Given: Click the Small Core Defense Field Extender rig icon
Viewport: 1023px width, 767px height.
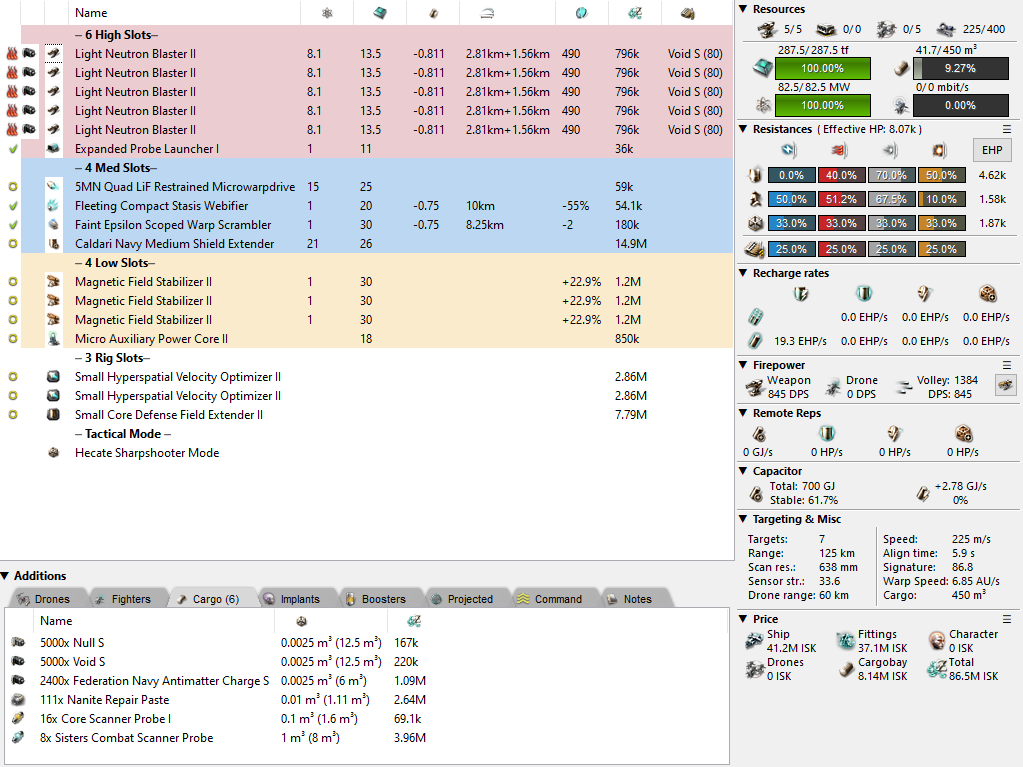Looking at the screenshot, I should coord(54,415).
